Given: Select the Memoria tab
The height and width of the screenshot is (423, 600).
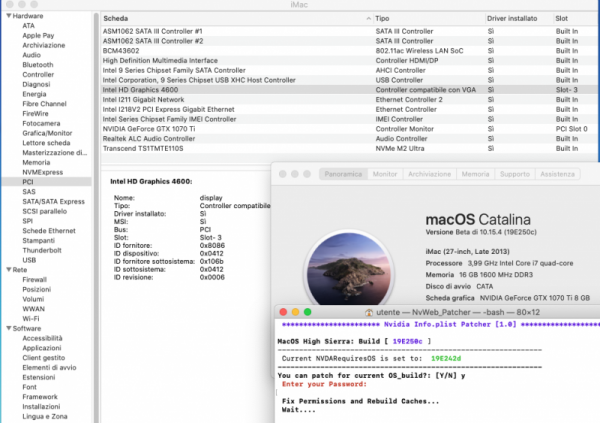Looking at the screenshot, I should [x=476, y=174].
